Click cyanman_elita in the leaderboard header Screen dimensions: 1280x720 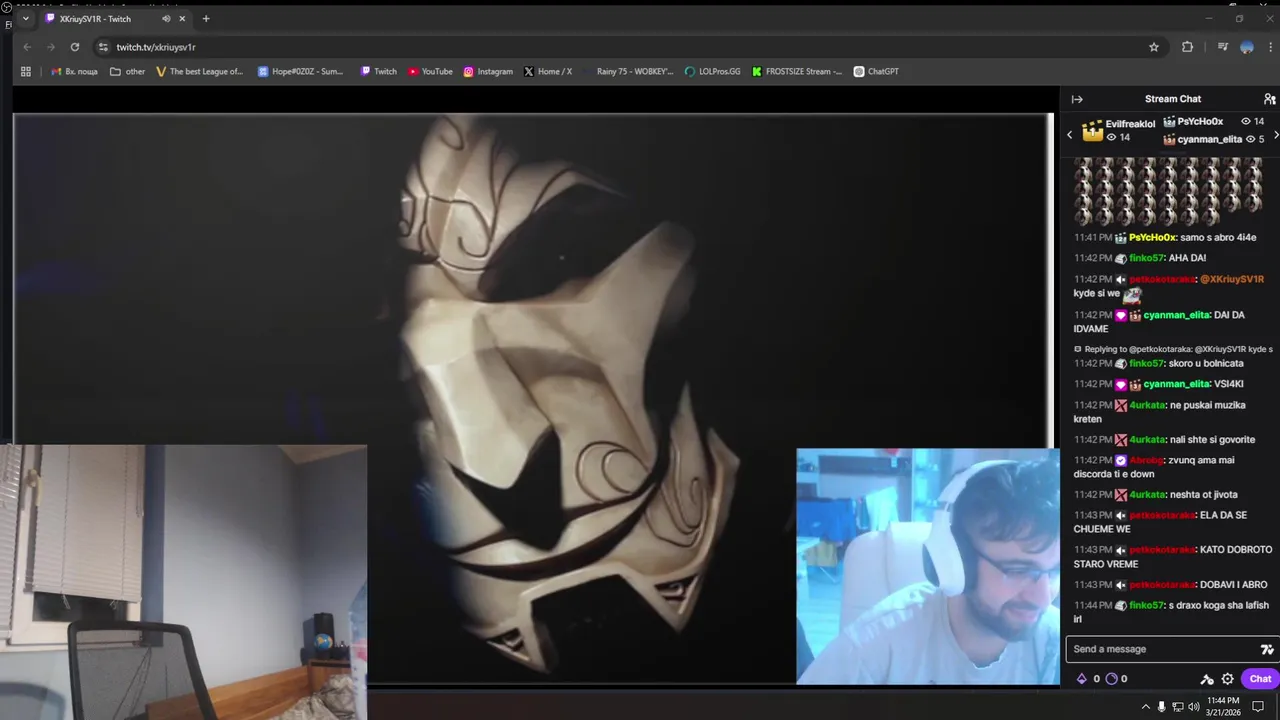point(1210,140)
